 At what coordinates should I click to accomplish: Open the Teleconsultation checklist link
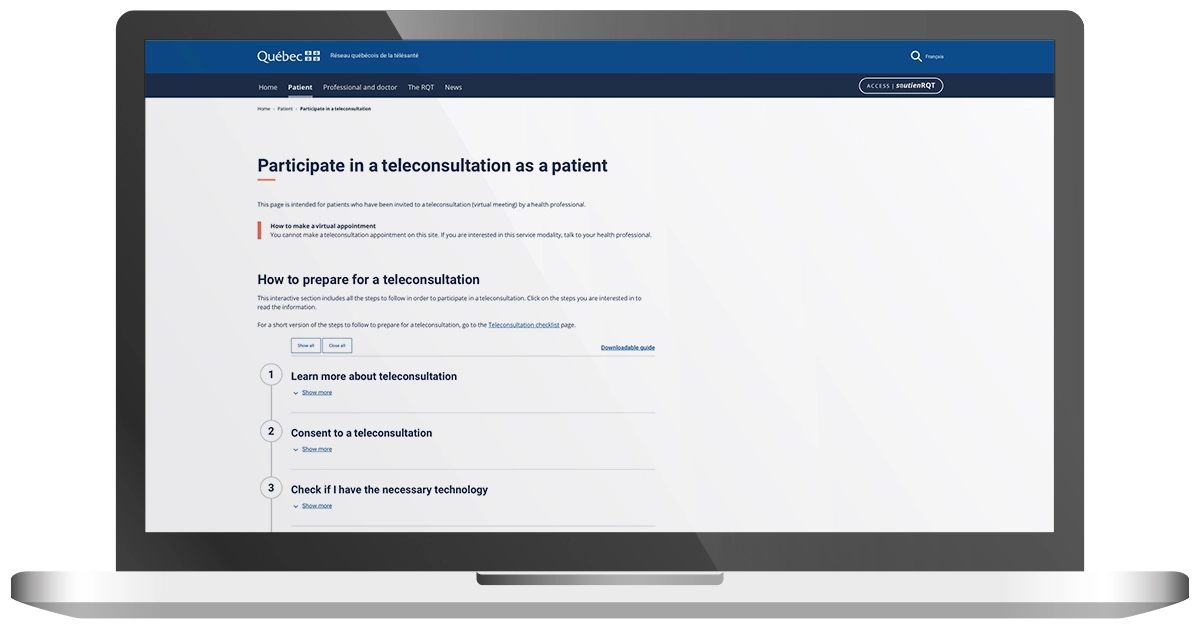(x=524, y=324)
